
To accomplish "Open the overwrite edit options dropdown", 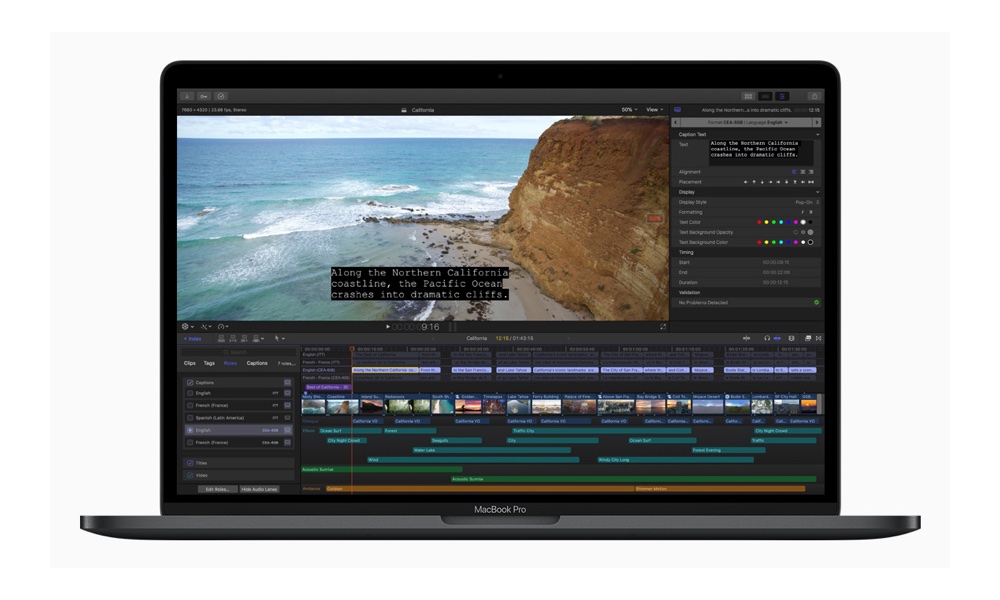I will click(258, 339).
